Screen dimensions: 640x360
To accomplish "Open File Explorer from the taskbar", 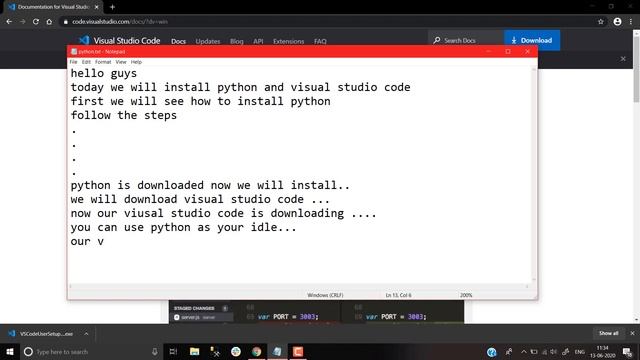I will 194,351.
